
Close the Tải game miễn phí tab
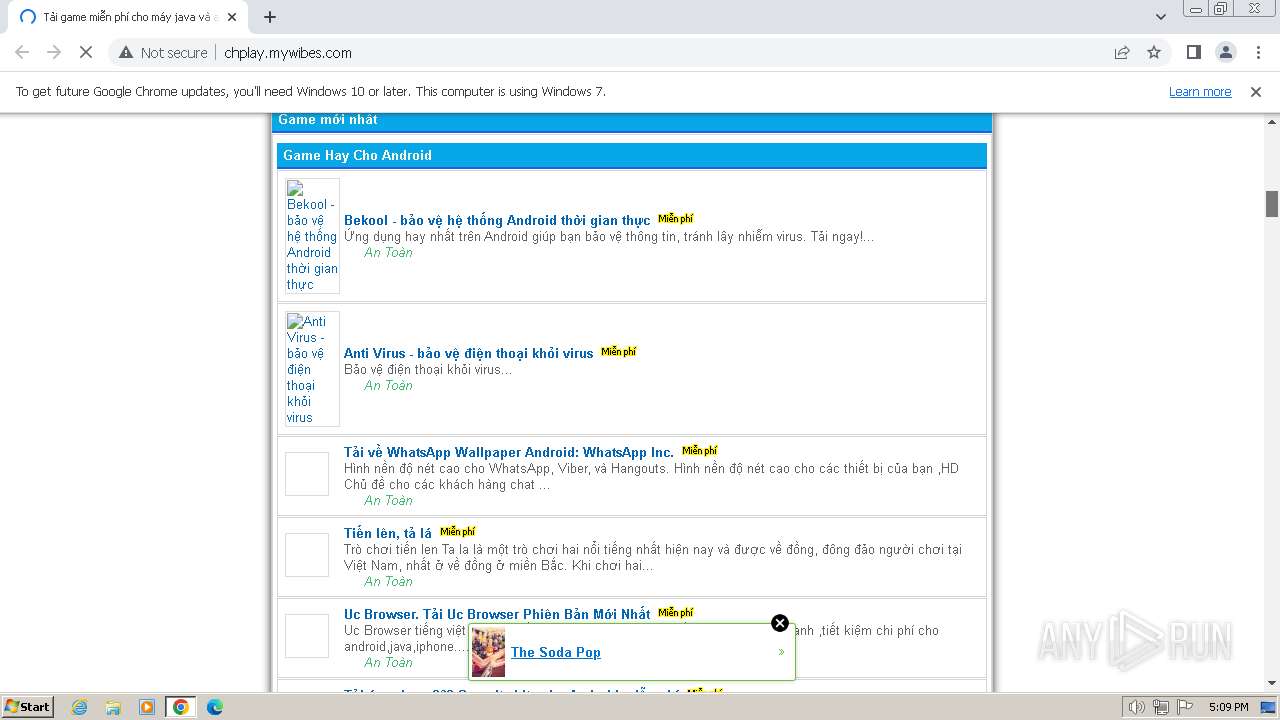coord(231,17)
